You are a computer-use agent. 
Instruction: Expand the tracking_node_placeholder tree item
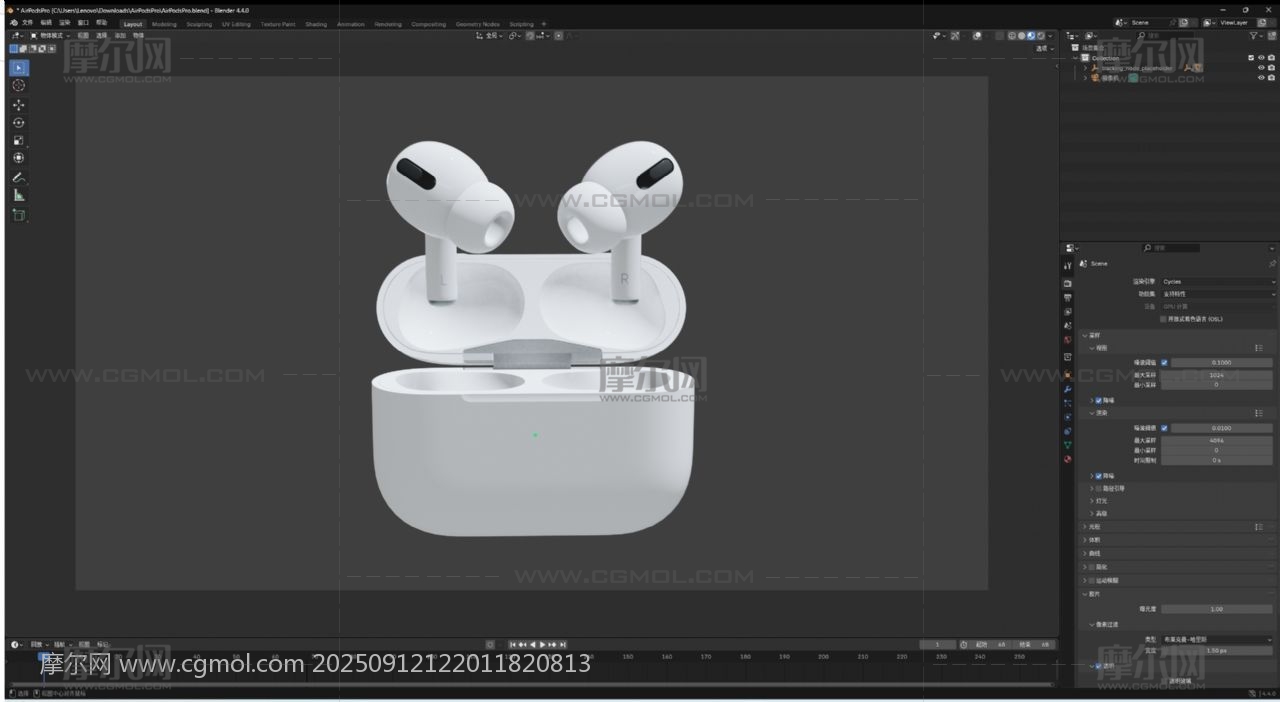pyautogui.click(x=1085, y=68)
